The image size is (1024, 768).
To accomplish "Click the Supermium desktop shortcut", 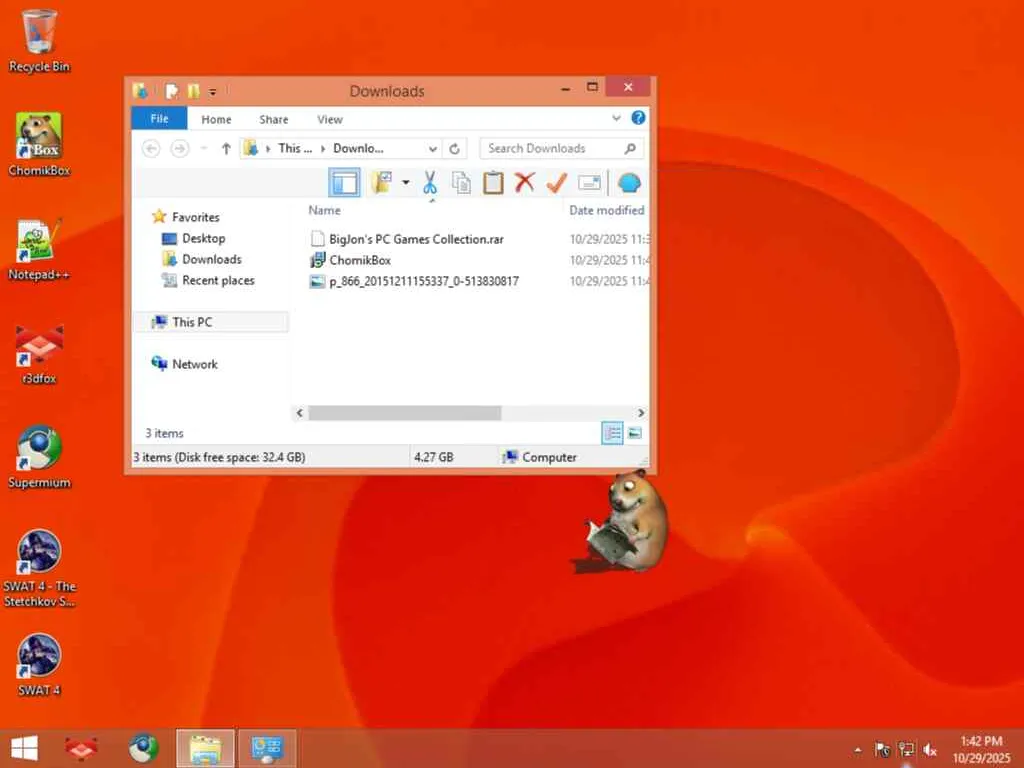I will click(x=39, y=456).
